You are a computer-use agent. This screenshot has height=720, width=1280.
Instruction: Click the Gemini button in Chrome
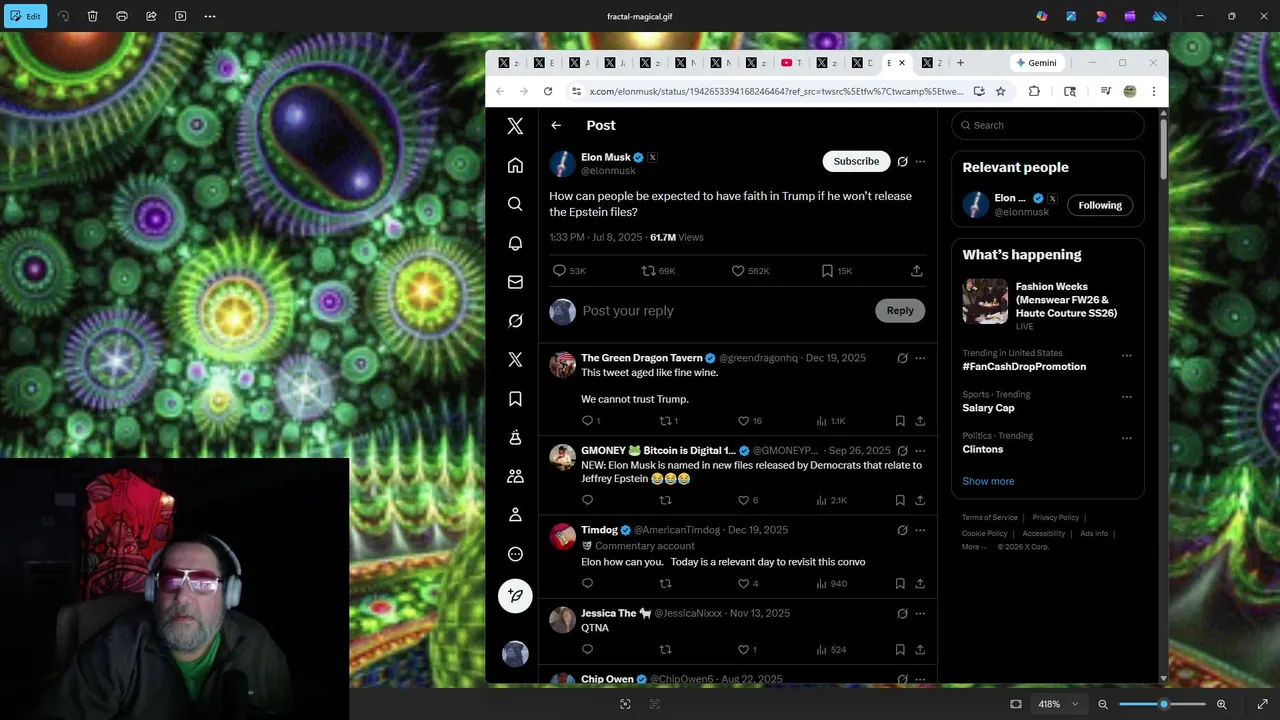click(x=1036, y=63)
